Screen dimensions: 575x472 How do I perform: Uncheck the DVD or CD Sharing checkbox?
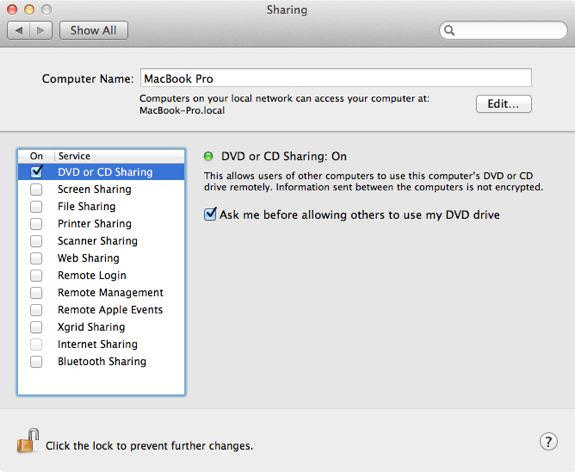(x=36, y=171)
